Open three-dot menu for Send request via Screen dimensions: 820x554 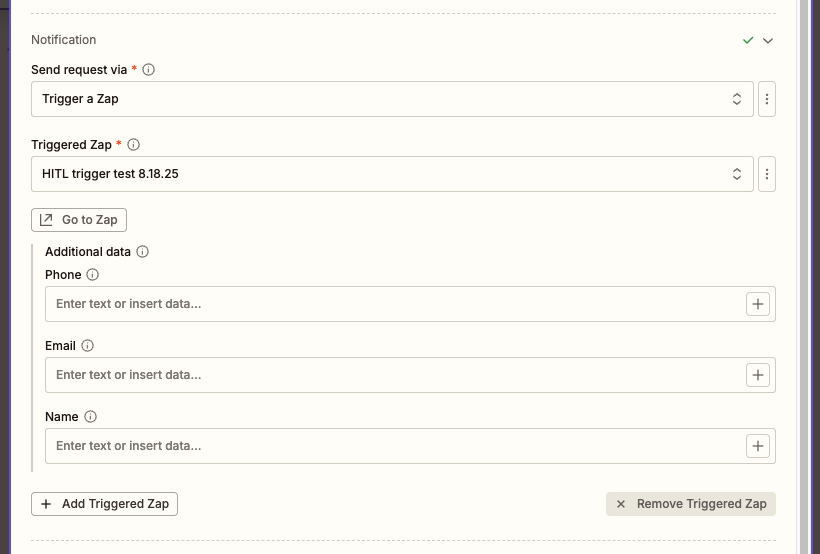[767, 99]
